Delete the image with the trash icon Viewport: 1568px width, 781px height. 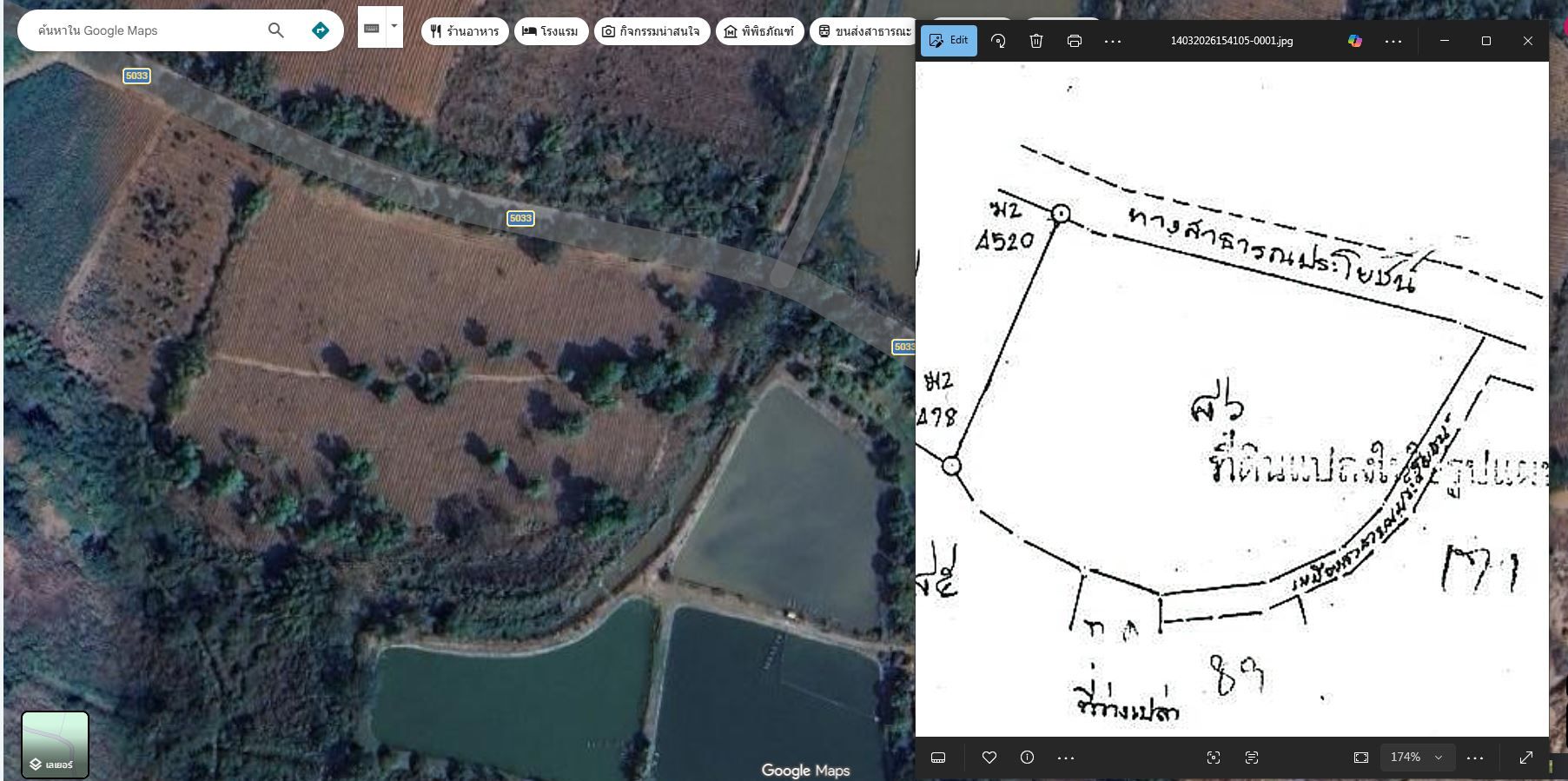(1036, 41)
